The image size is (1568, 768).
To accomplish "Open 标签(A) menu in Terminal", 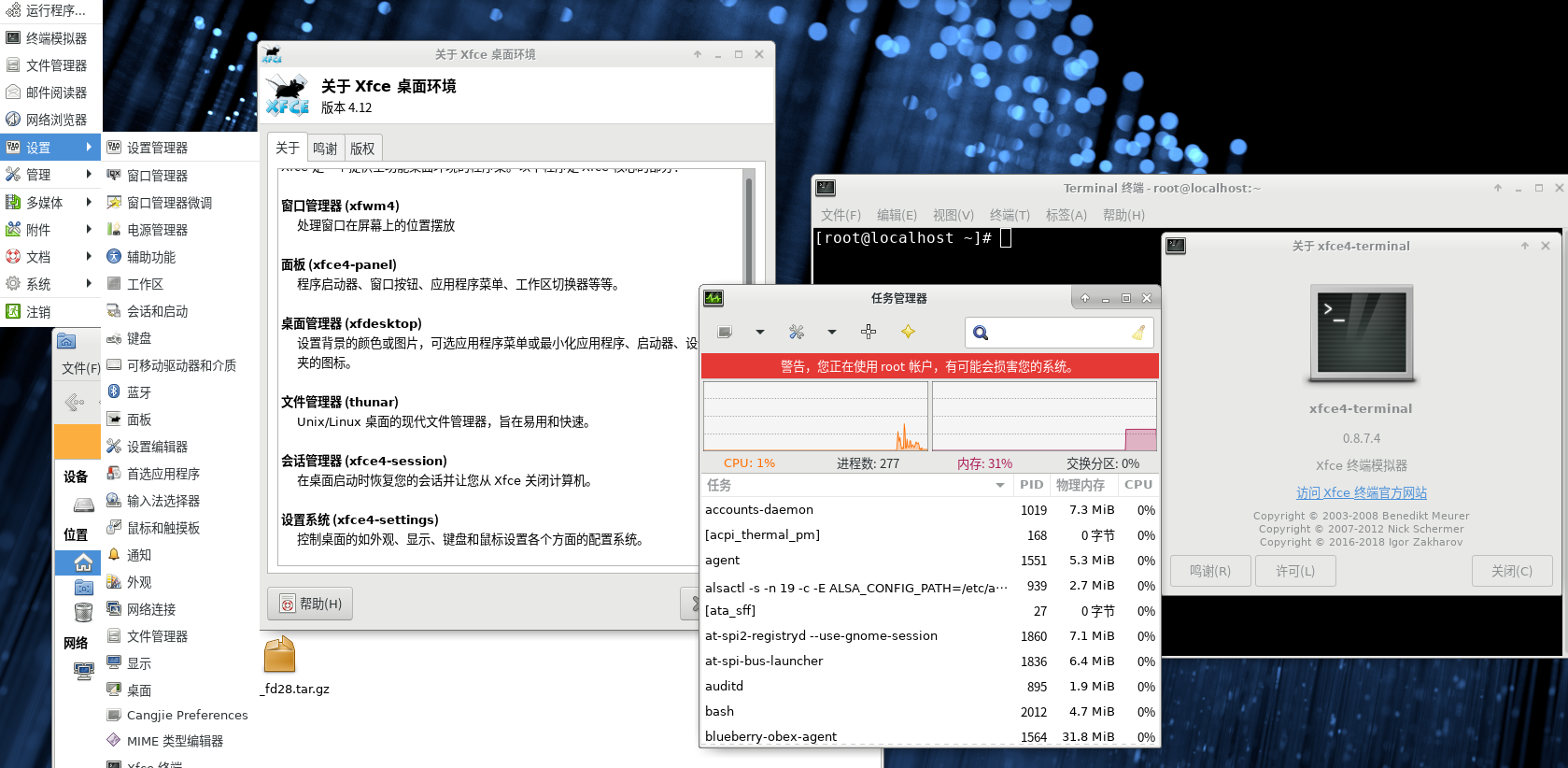I will [x=1067, y=215].
